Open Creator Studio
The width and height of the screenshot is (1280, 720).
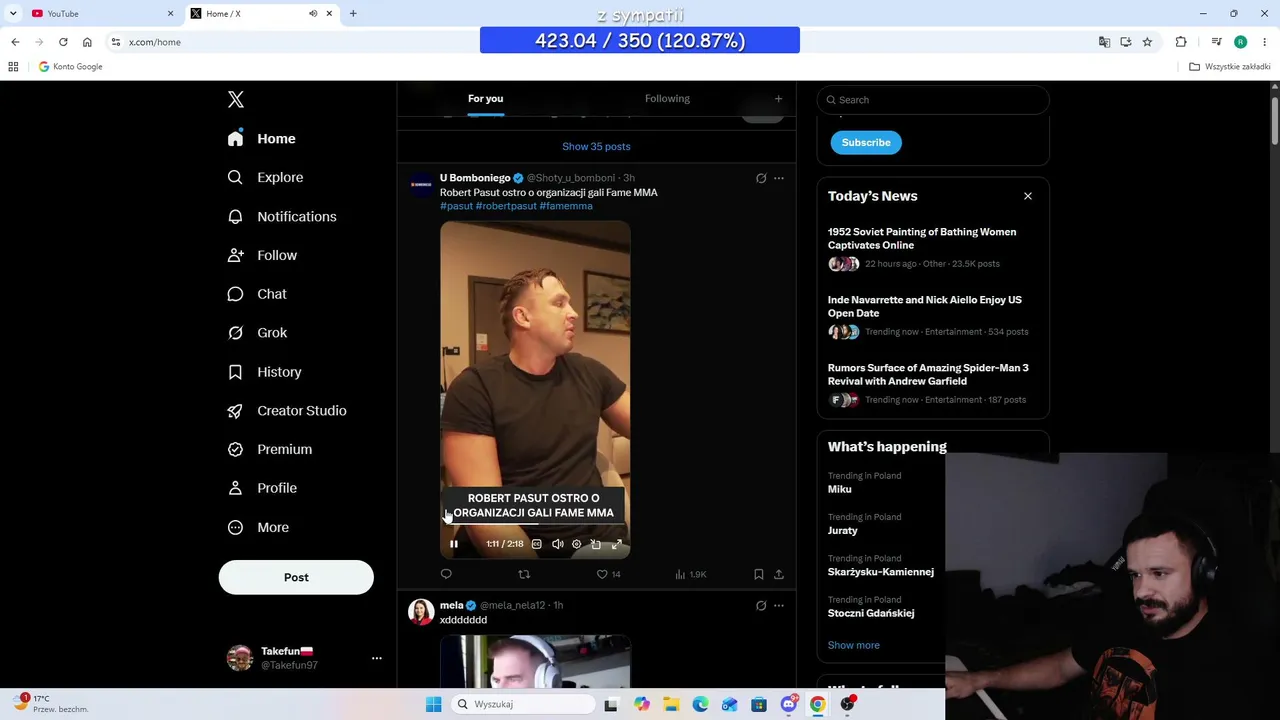pyautogui.click(x=287, y=411)
